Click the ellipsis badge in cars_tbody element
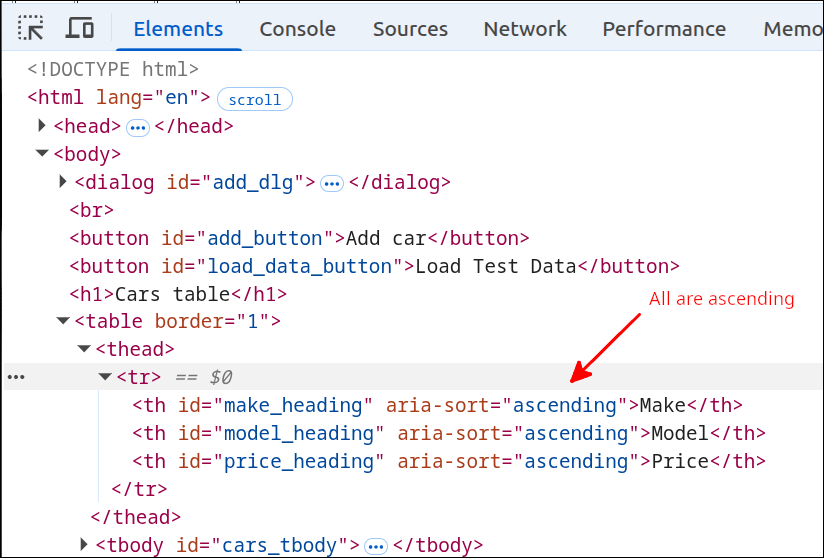 click(x=376, y=546)
